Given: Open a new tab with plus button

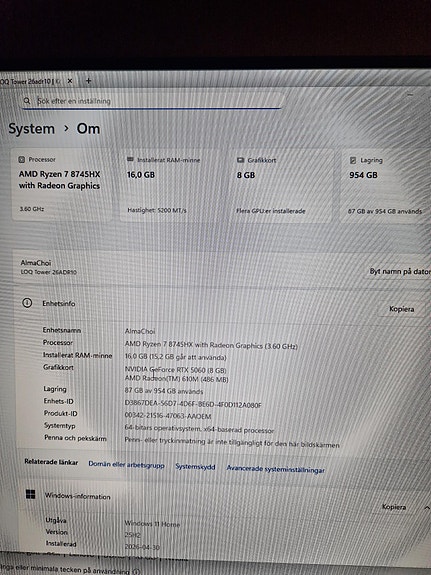Looking at the screenshot, I should pos(88,81).
